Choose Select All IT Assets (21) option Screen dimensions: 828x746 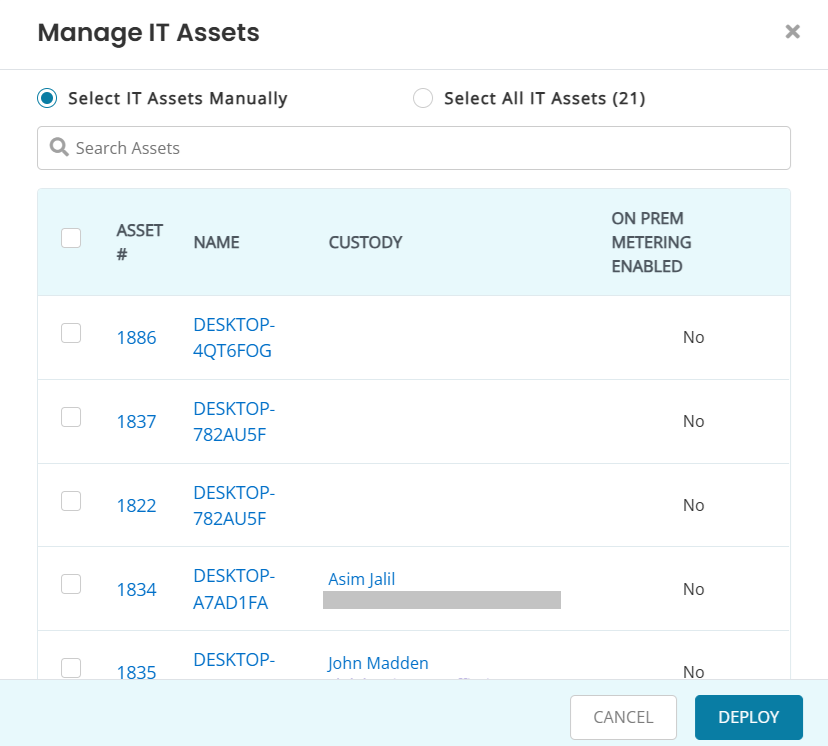tap(423, 98)
